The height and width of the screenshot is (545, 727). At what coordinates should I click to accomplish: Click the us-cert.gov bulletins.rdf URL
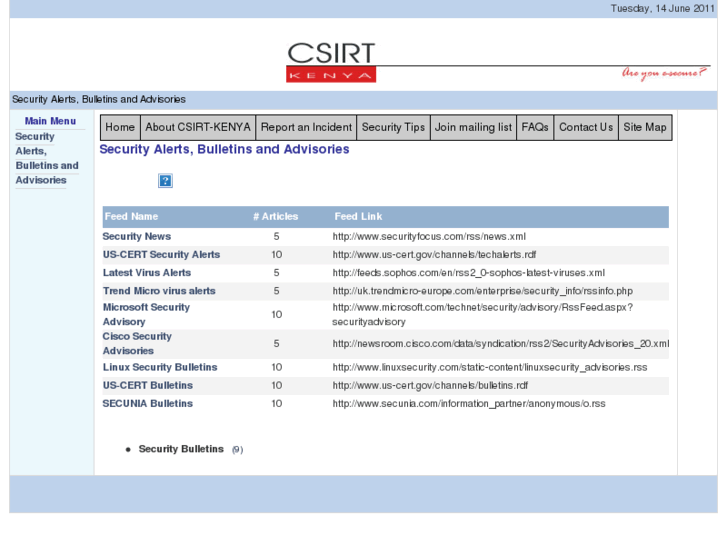coord(430,385)
